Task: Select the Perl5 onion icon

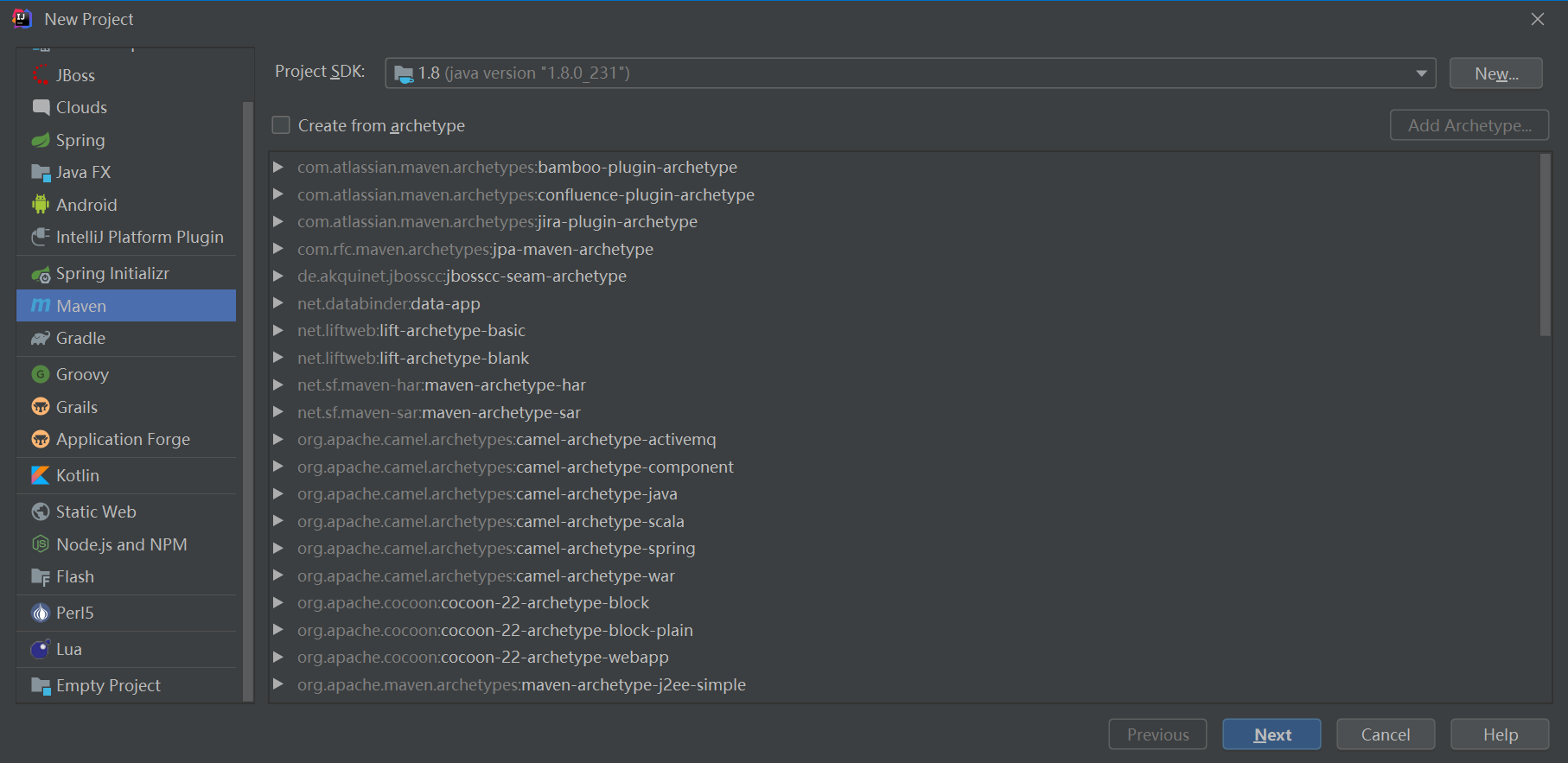Action: [41, 613]
